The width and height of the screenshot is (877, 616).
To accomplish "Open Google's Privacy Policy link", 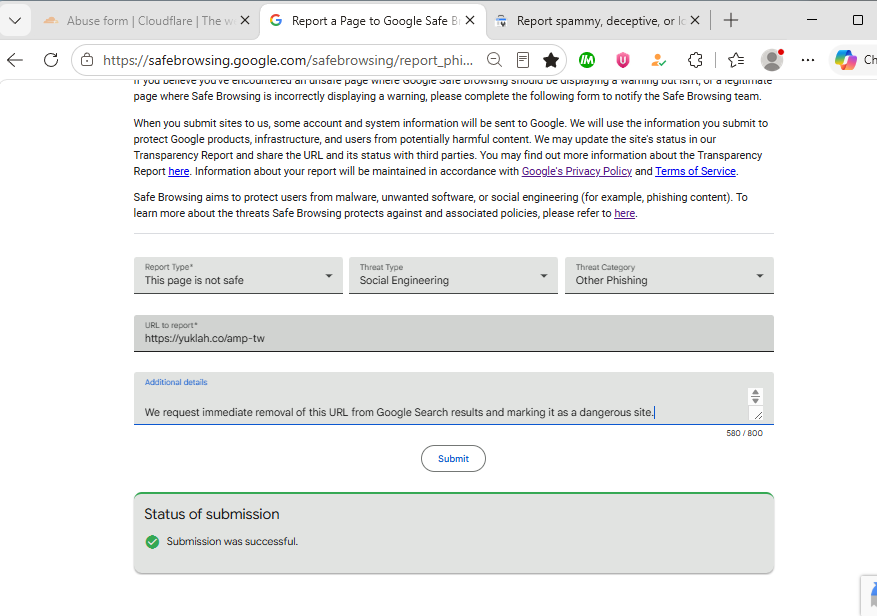I will 577,171.
